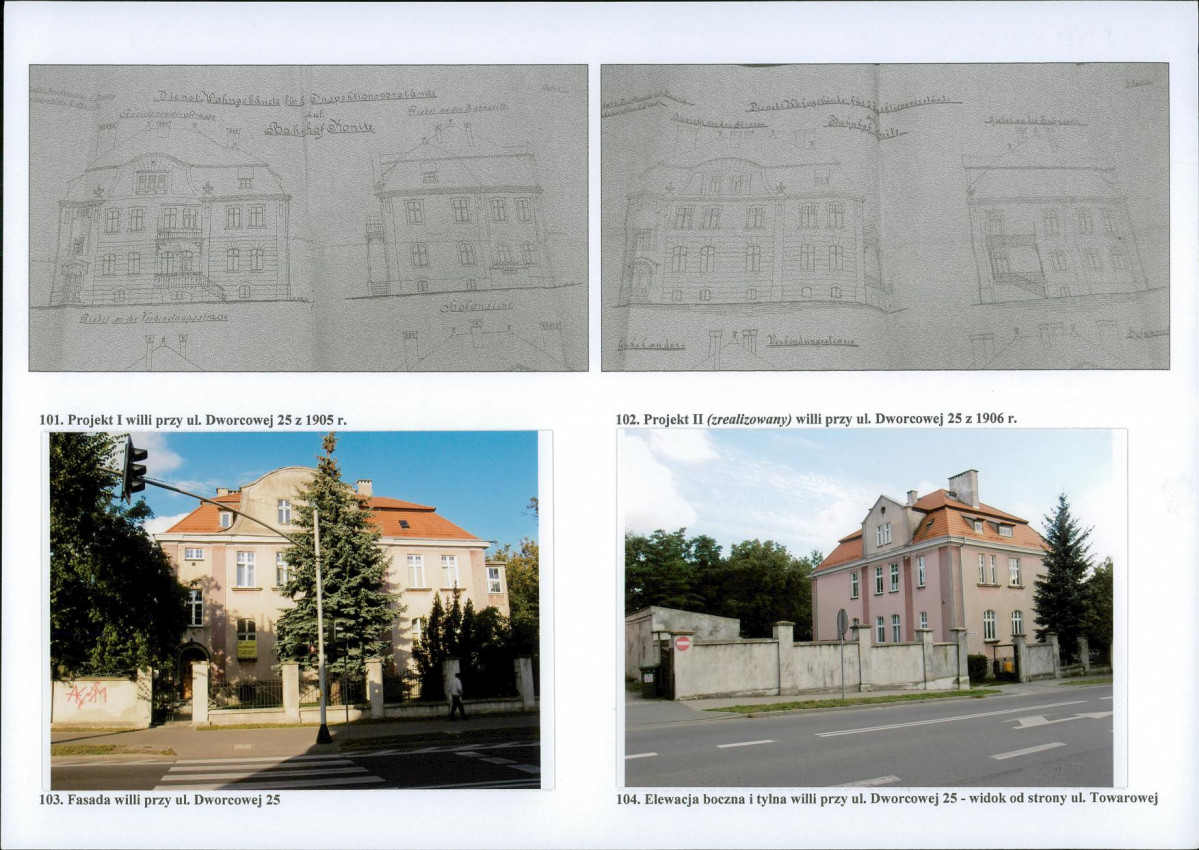The width and height of the screenshot is (1199, 850).
Task: Click the pedestrian walking by the fence
Action: pos(457,696)
